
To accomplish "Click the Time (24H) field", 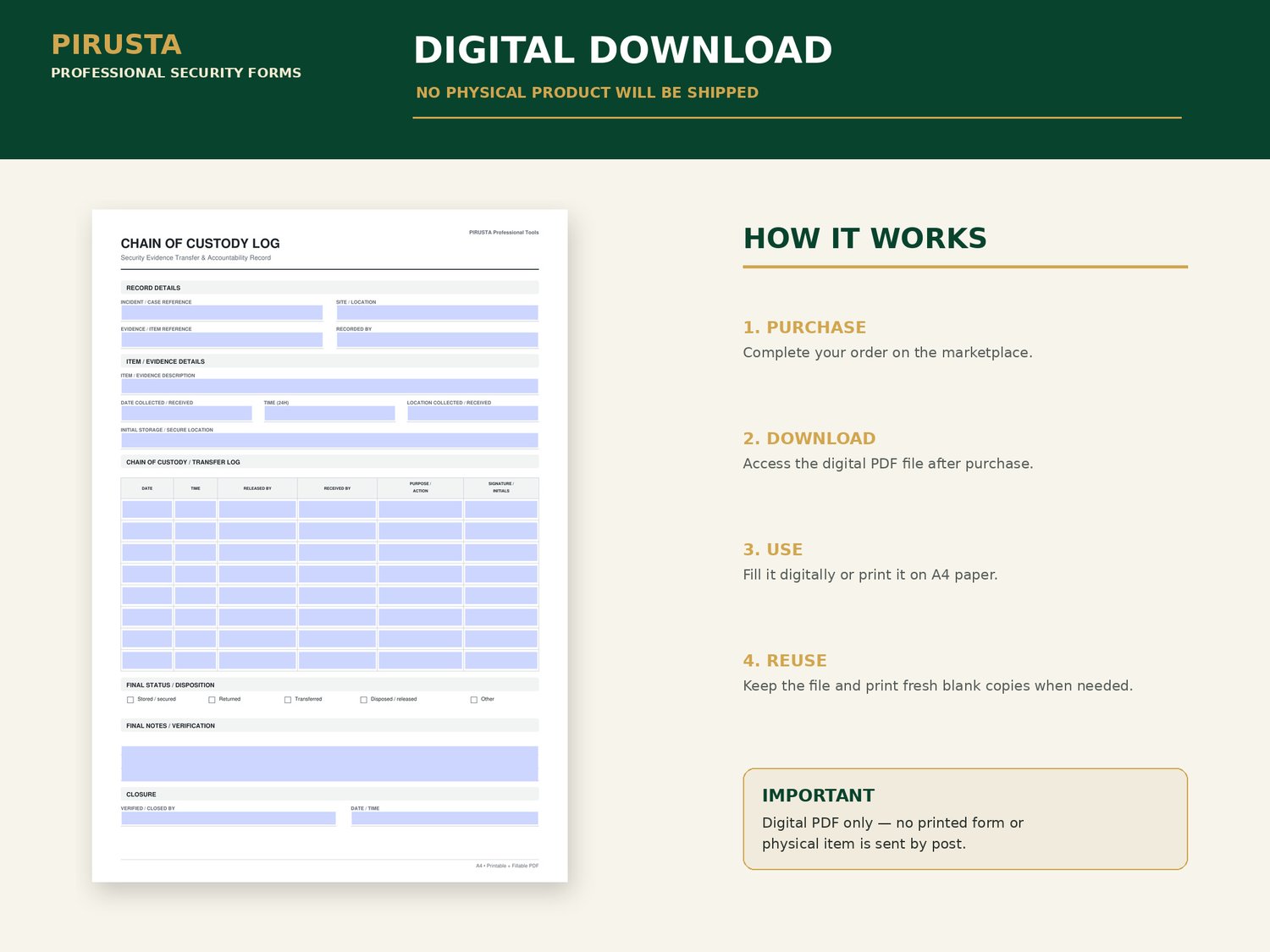I will tap(329, 413).
